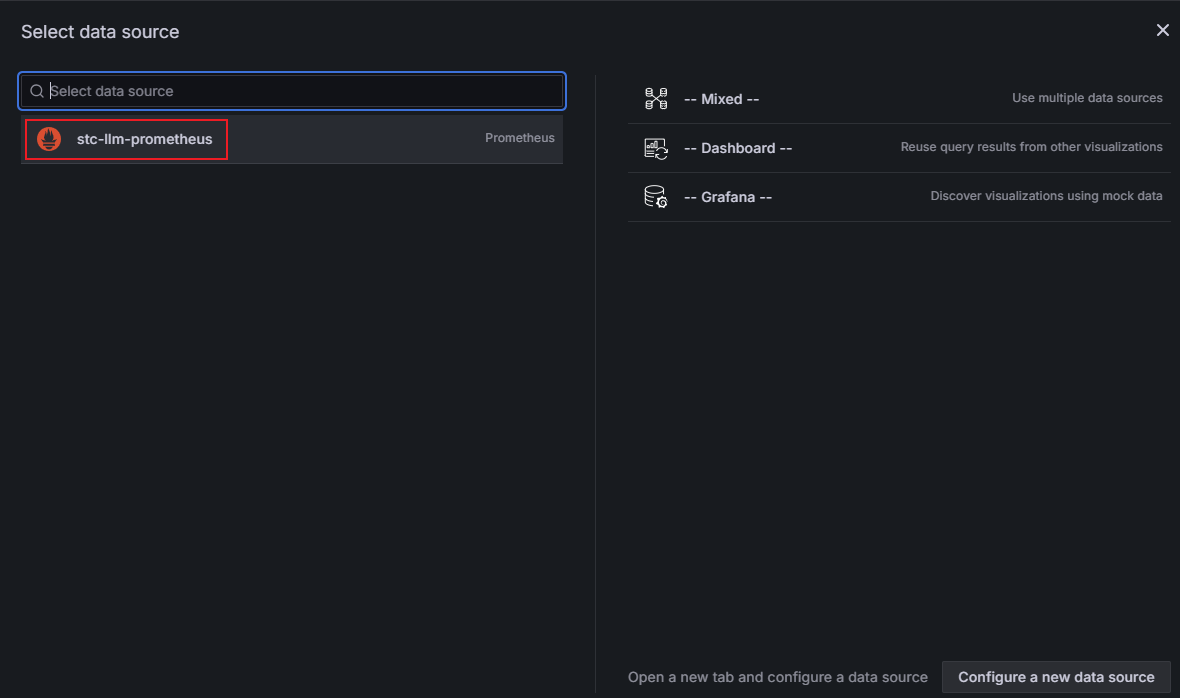Close the Select data source dialog
This screenshot has width=1180, height=698.
click(1162, 31)
